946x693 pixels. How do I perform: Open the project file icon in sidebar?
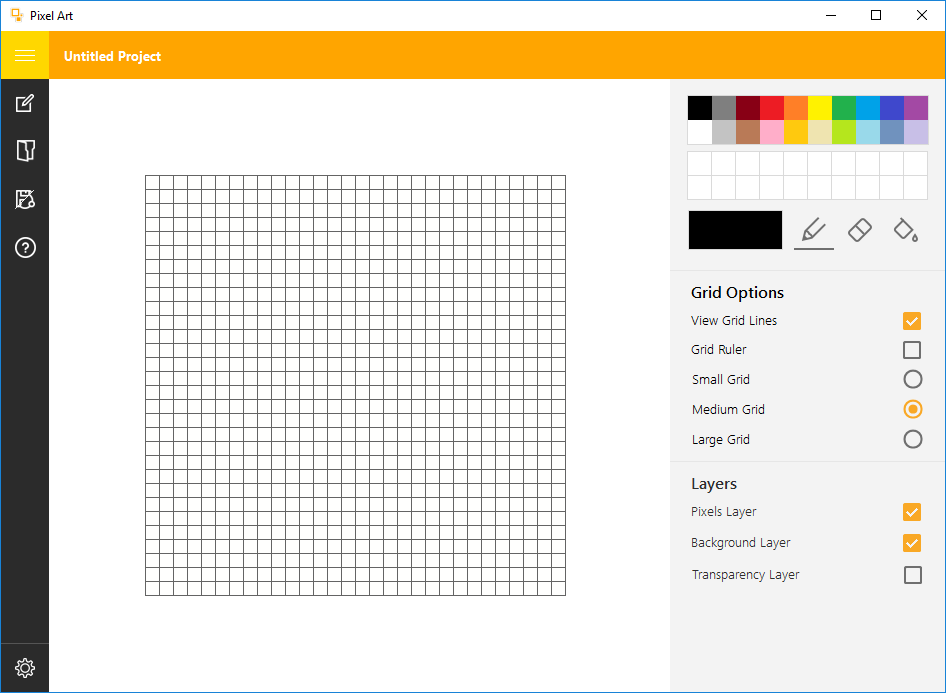25,151
